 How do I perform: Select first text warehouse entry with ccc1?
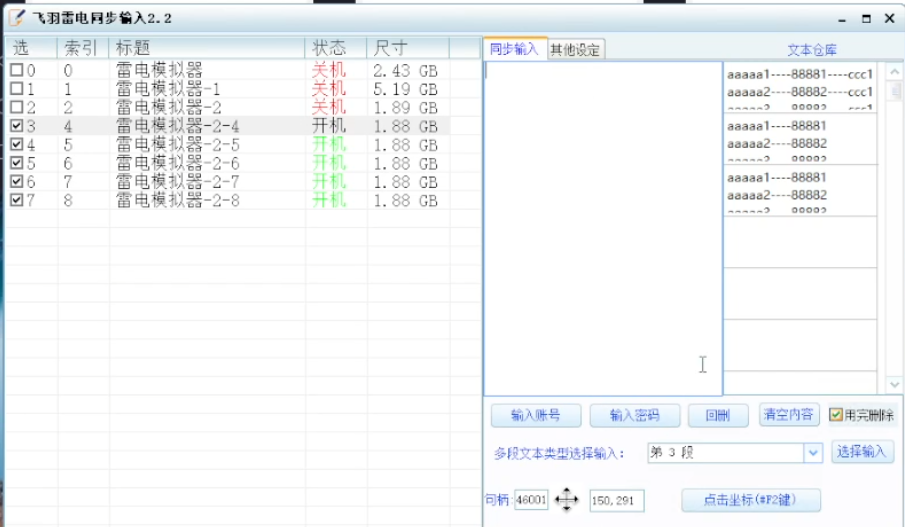(800, 83)
